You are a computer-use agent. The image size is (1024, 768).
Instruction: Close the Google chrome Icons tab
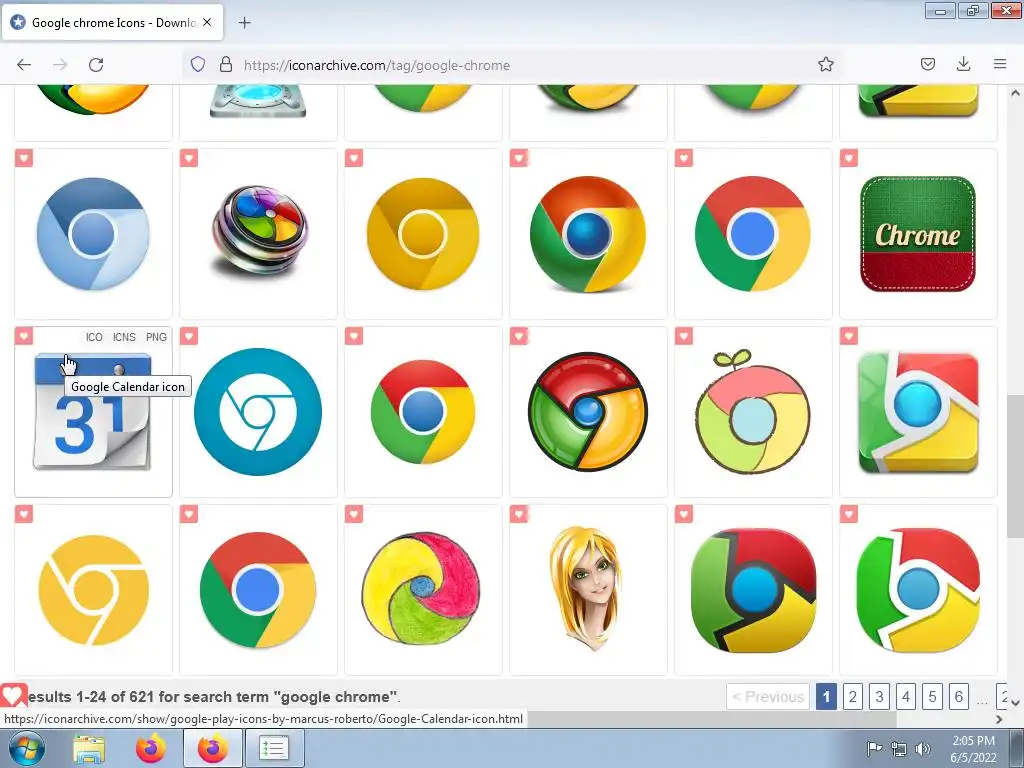tap(207, 22)
